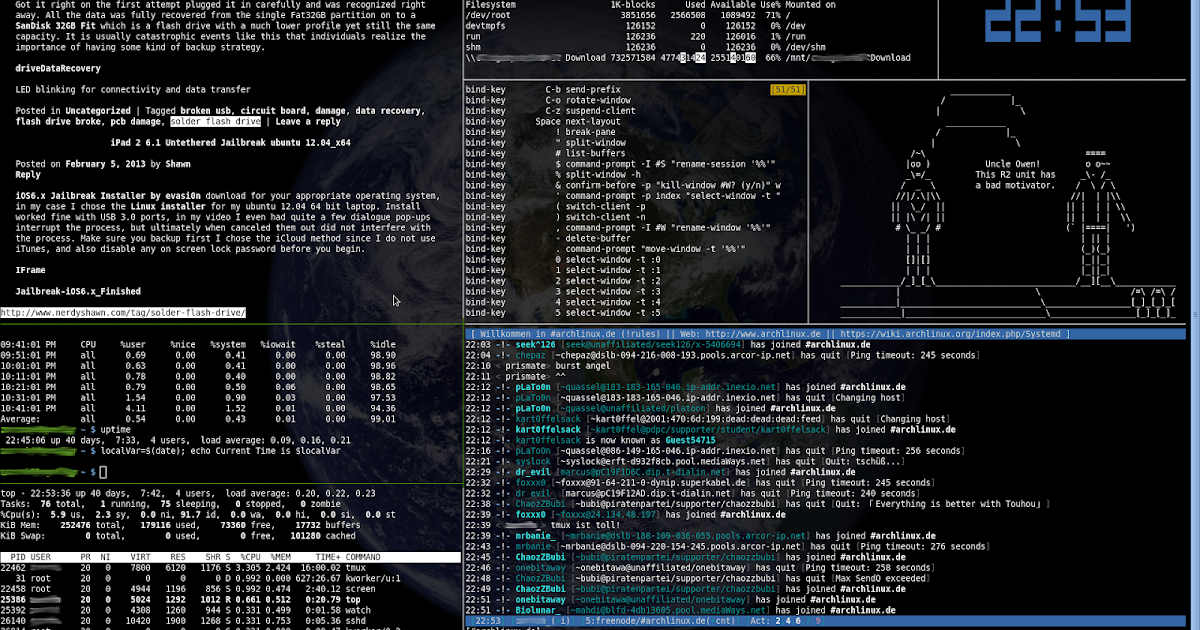Click the %iowait column header

[x=277, y=344]
